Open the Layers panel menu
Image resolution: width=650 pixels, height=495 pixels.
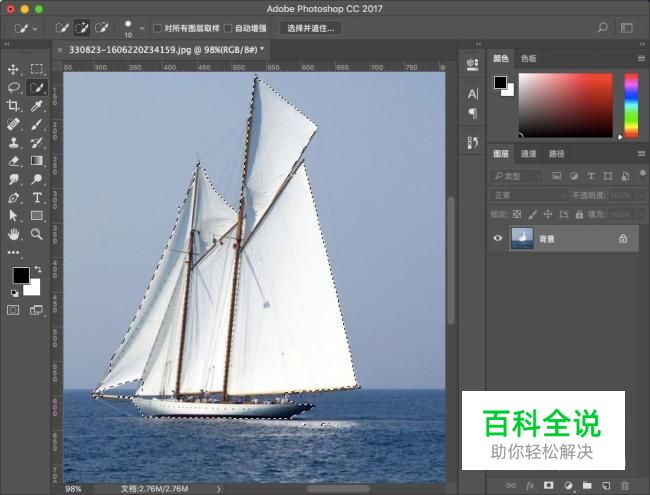click(642, 154)
